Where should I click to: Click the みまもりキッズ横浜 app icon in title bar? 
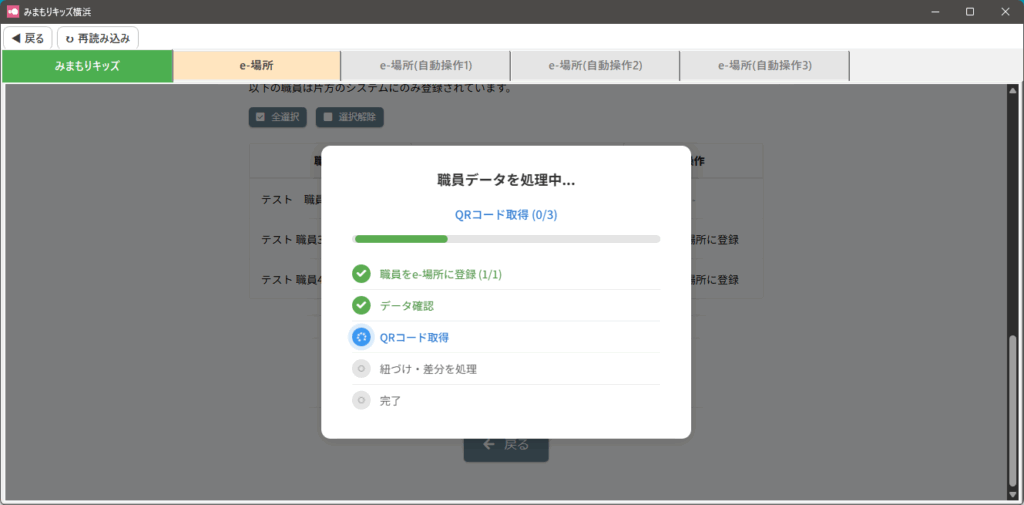click(13, 11)
